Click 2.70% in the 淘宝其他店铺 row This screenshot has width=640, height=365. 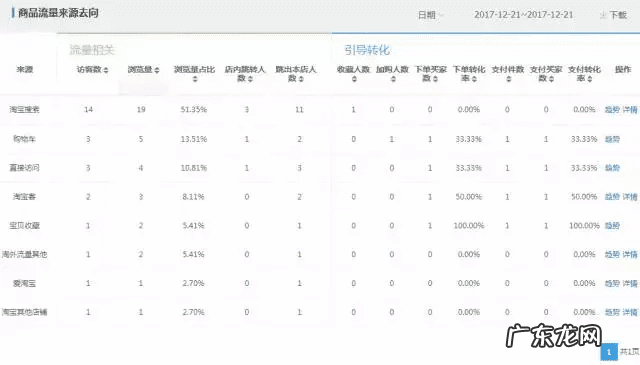point(193,312)
